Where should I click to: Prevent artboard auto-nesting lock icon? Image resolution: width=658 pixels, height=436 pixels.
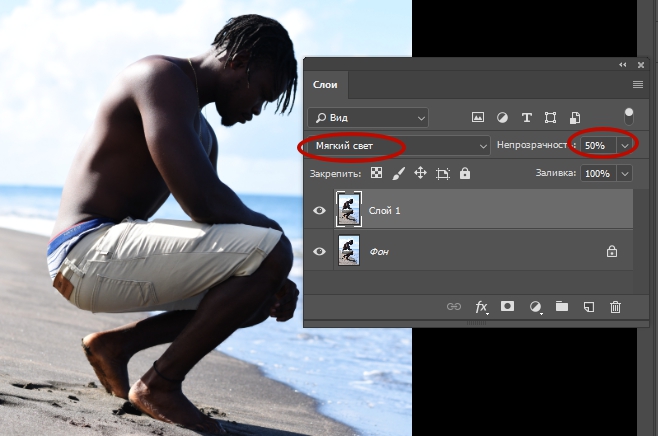click(x=443, y=173)
